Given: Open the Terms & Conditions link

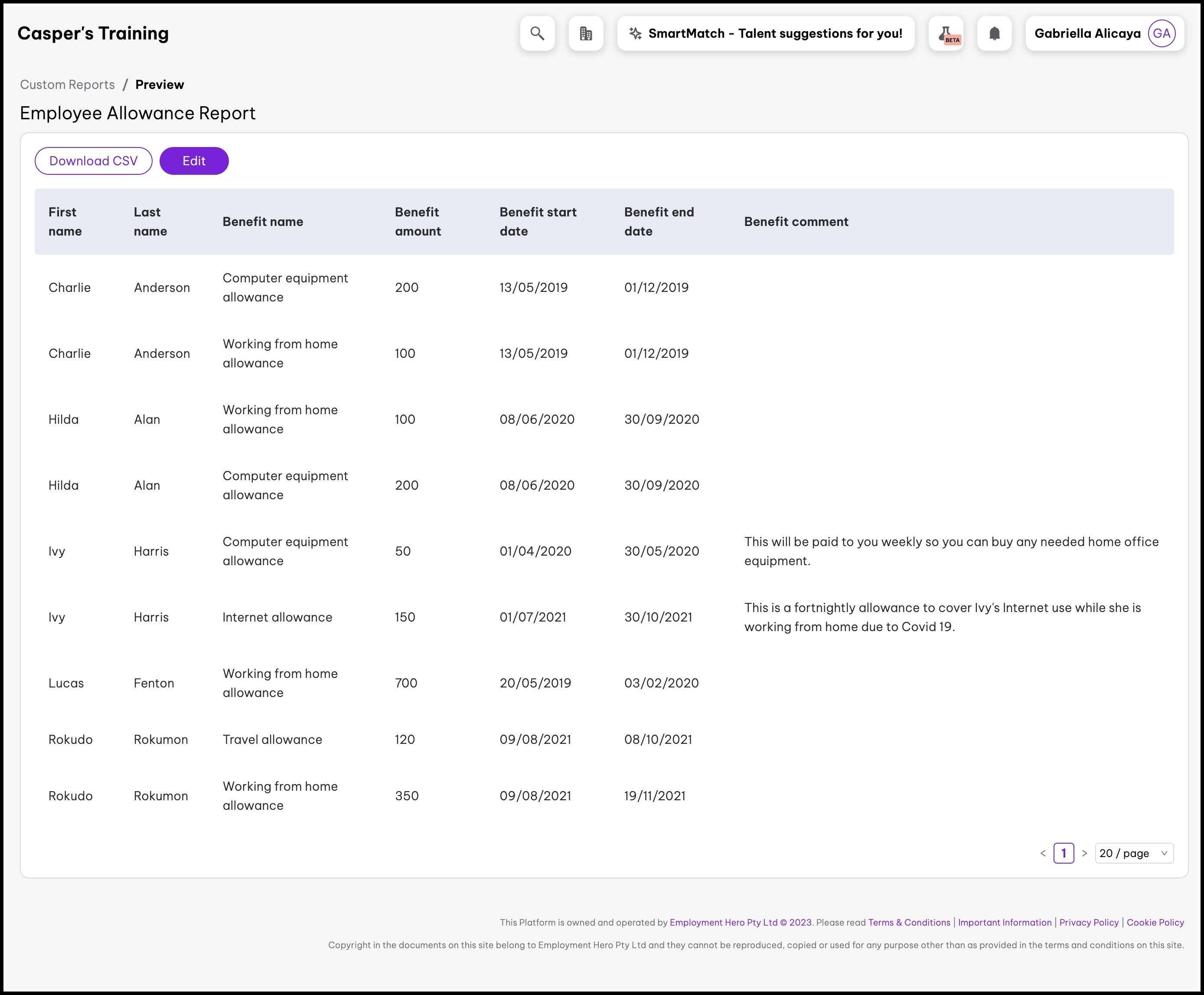Looking at the screenshot, I should (x=909, y=923).
